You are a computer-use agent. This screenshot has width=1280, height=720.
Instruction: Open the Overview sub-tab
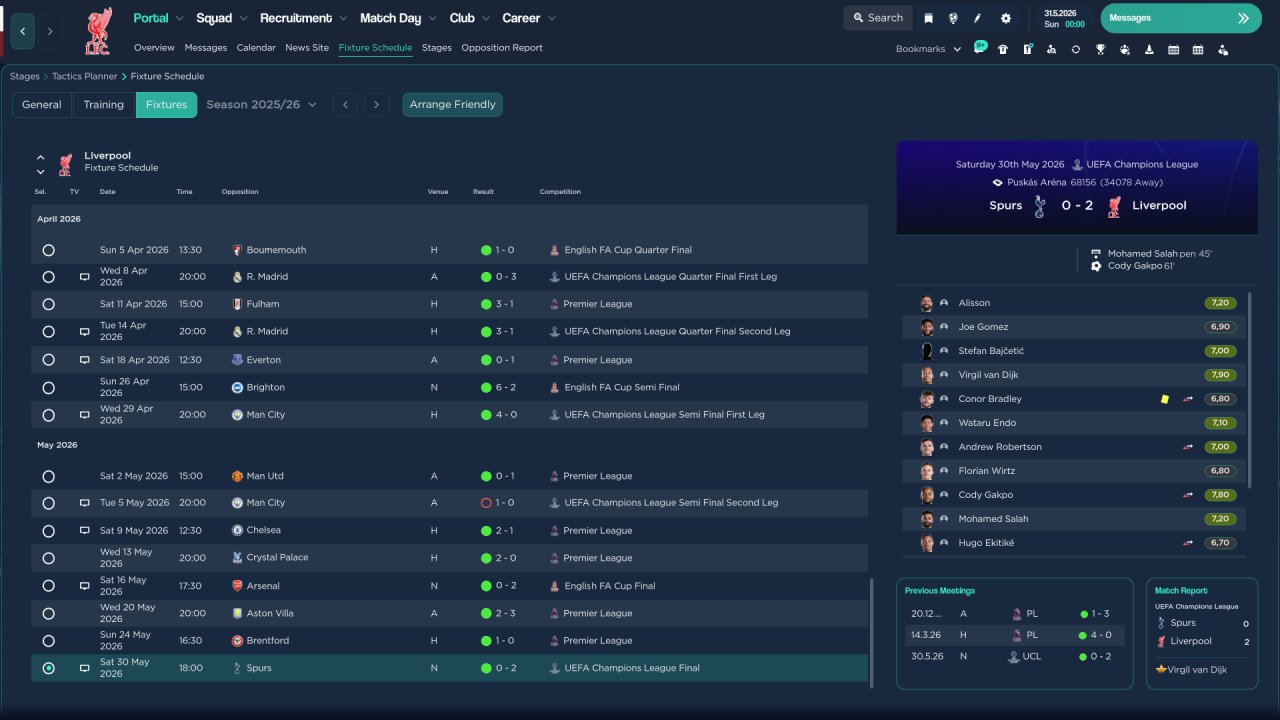(x=154, y=48)
